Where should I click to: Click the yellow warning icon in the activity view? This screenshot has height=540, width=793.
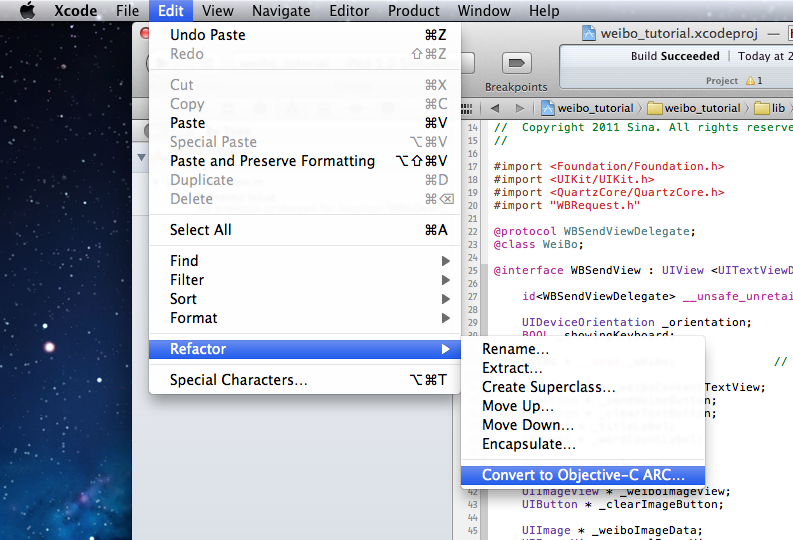[748, 81]
